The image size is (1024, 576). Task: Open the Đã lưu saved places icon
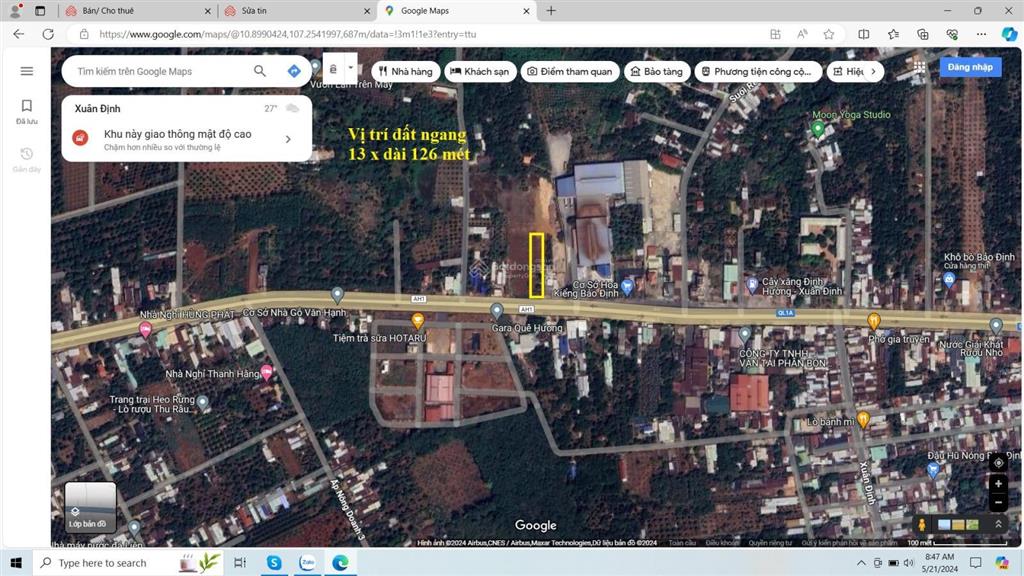click(x=27, y=111)
